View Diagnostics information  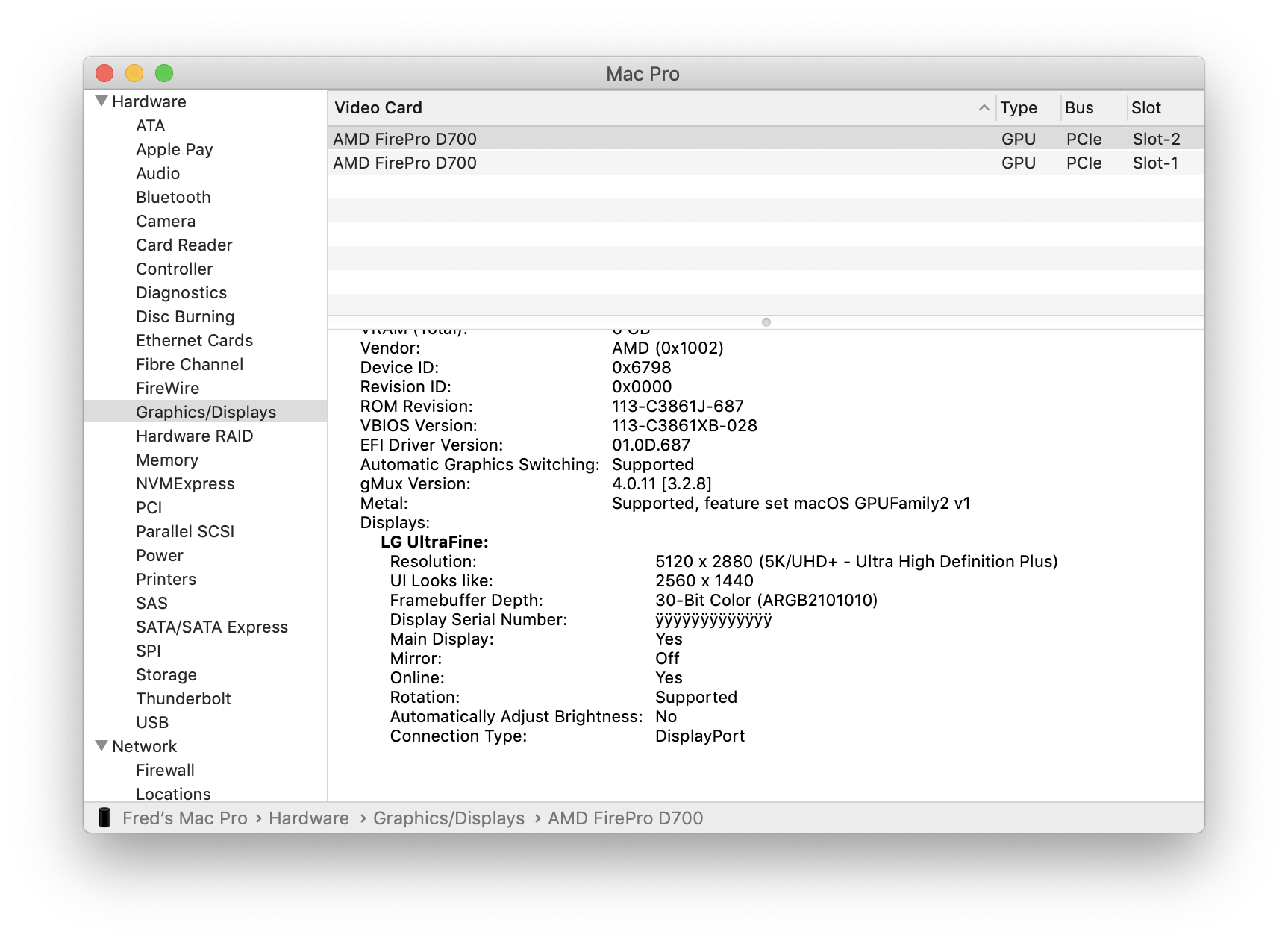click(x=181, y=292)
